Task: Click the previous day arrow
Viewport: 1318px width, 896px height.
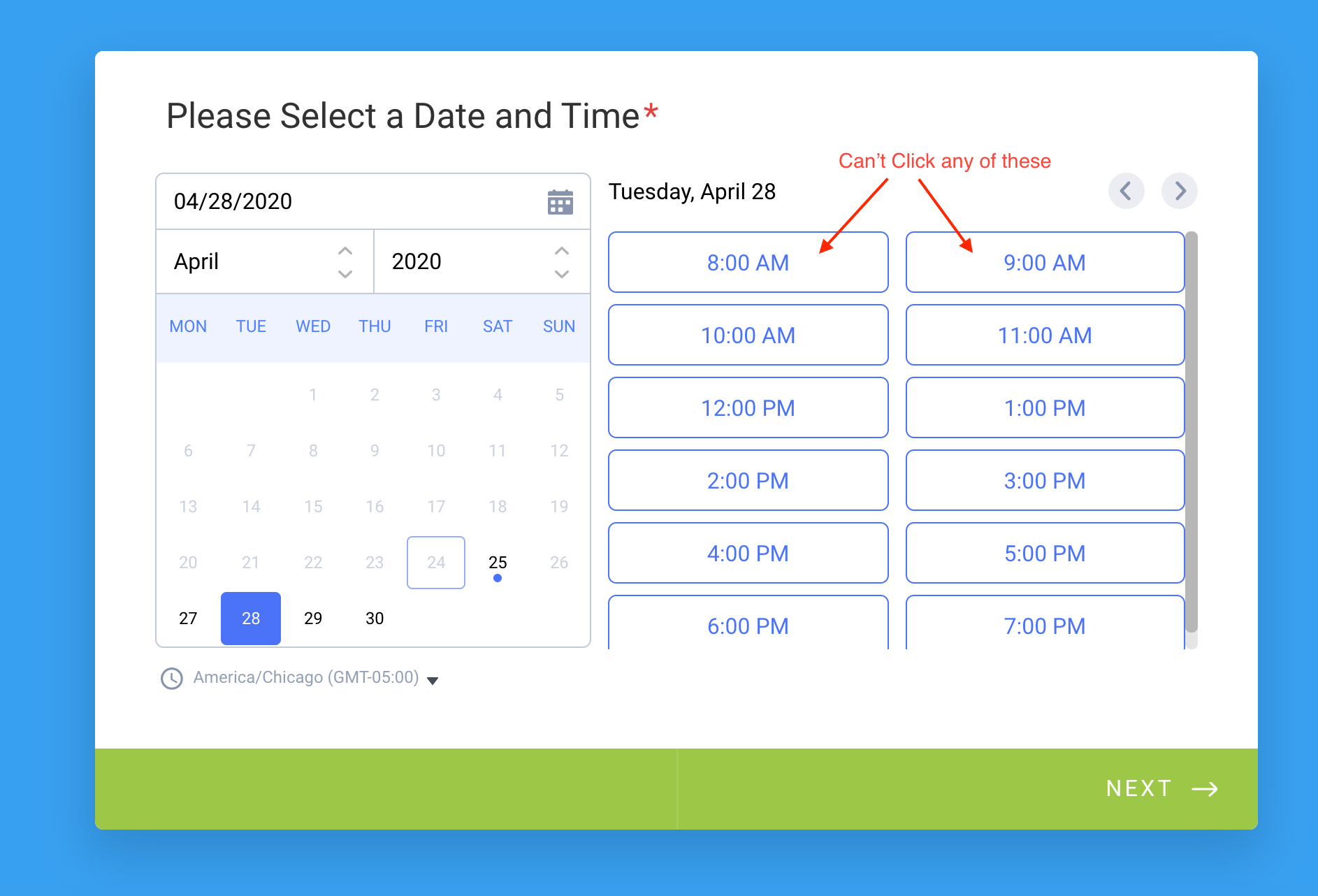Action: click(x=1126, y=191)
